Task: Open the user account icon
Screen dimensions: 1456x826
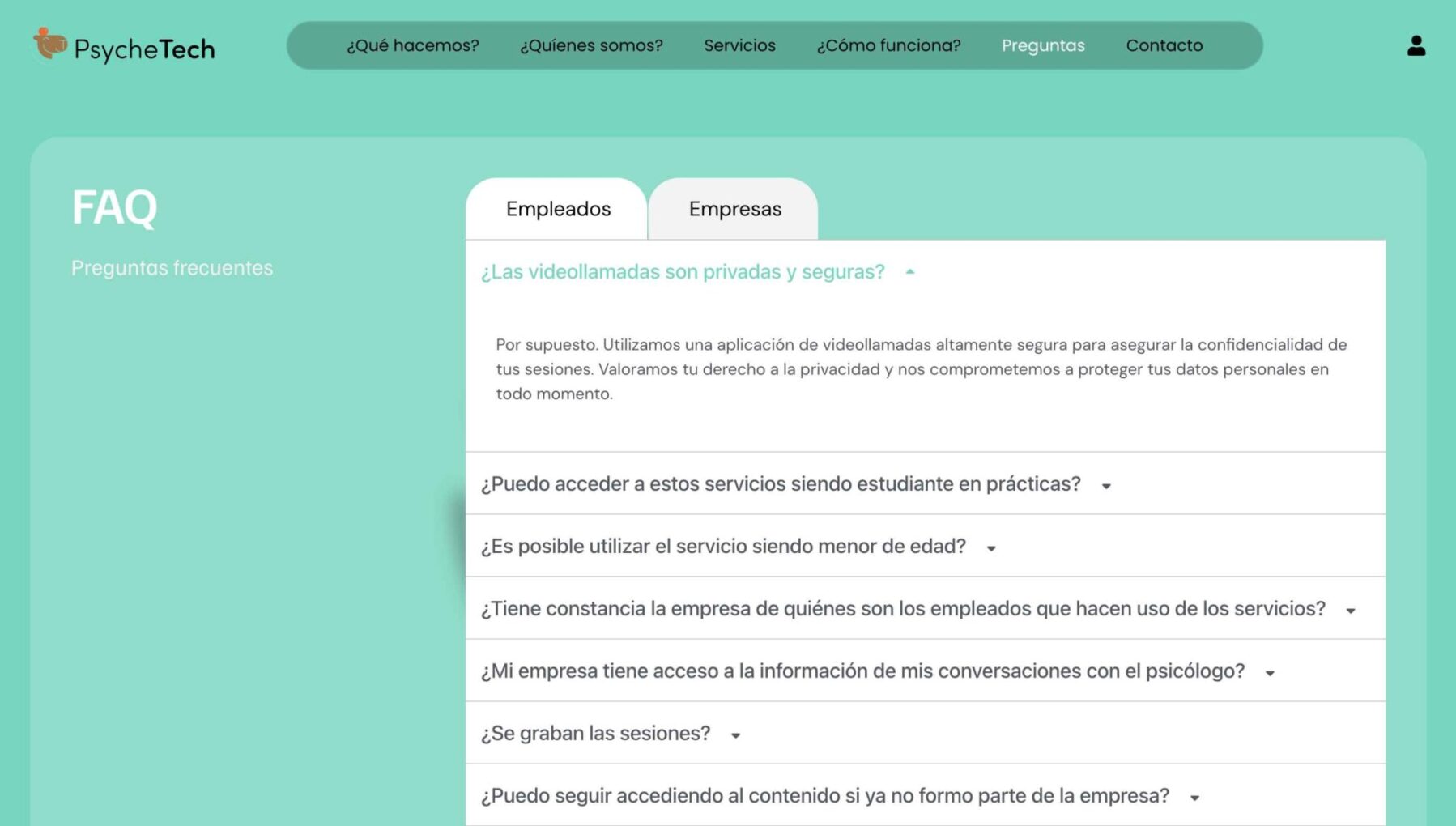Action: (x=1417, y=45)
